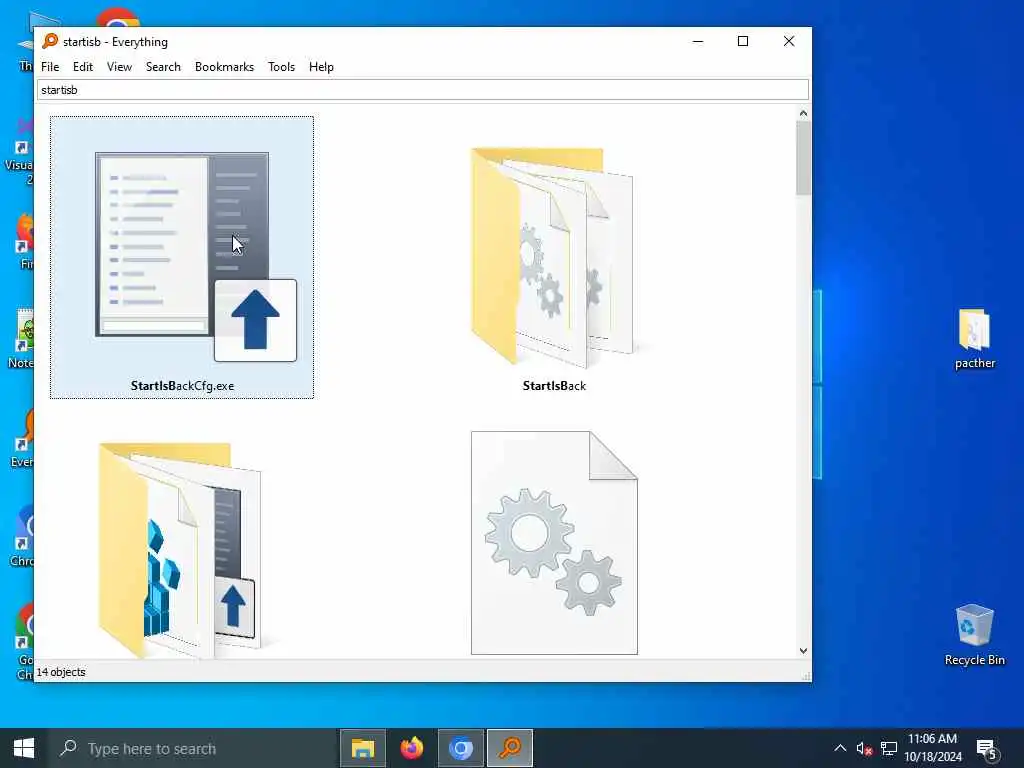Select the Recycle Bin desktop icon

tap(974, 634)
